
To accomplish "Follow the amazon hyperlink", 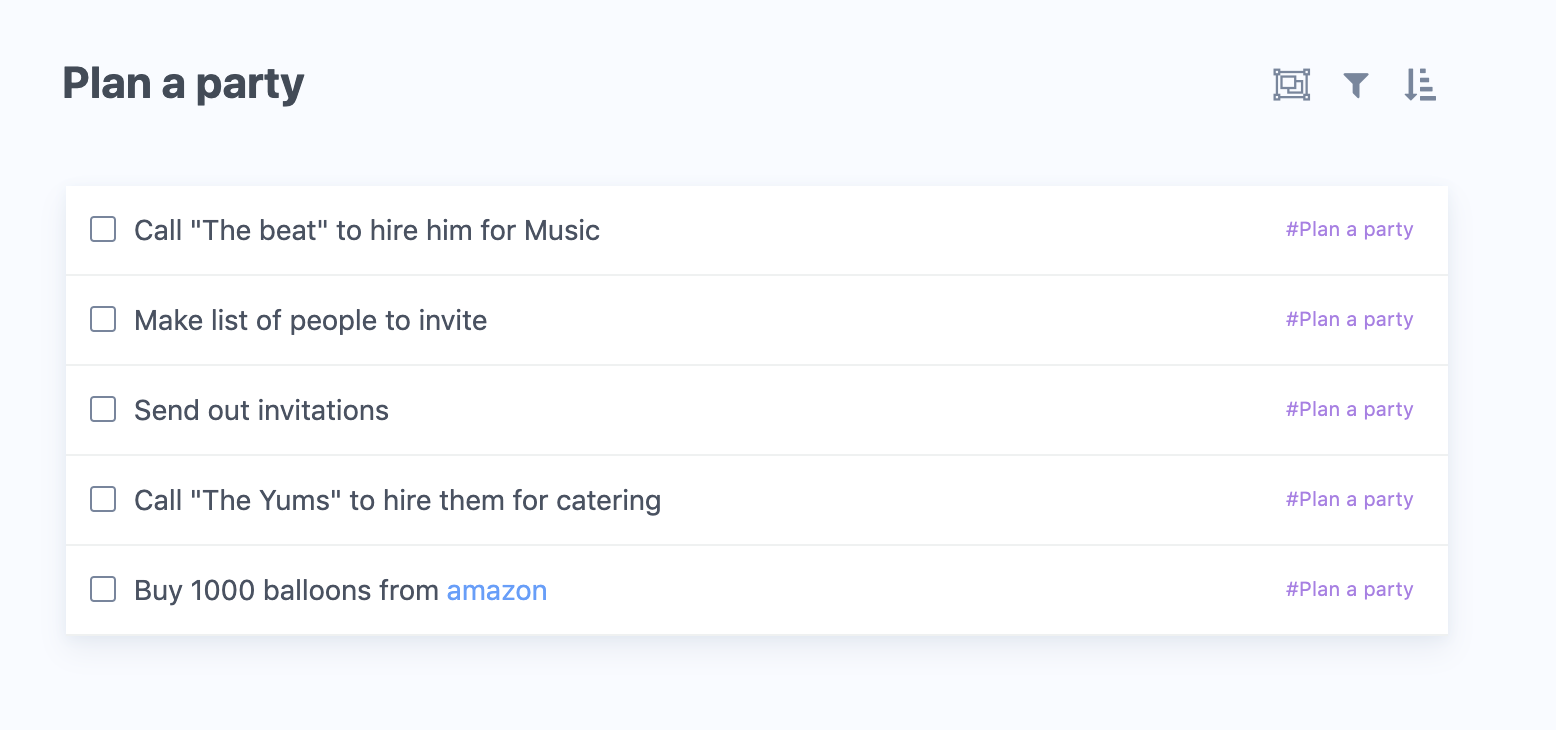I will [x=497, y=591].
